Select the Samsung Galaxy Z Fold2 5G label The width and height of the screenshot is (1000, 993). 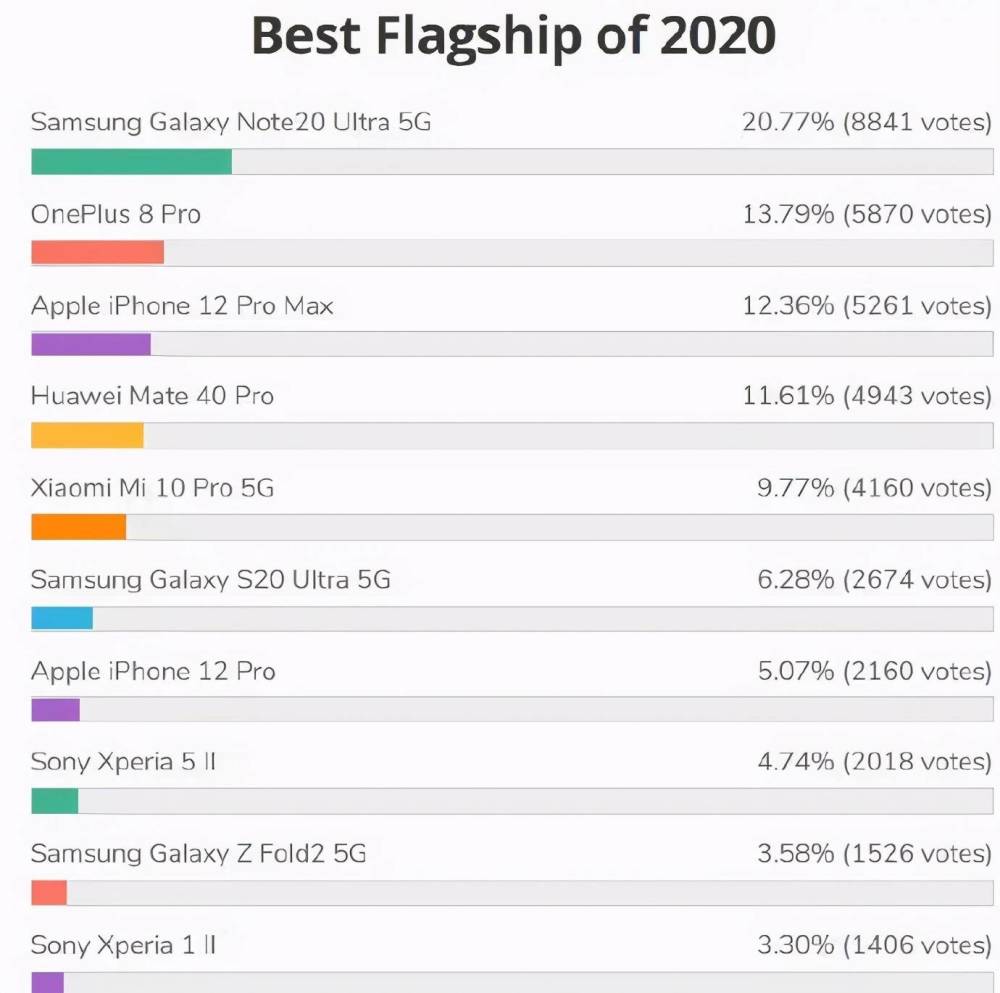point(198,854)
